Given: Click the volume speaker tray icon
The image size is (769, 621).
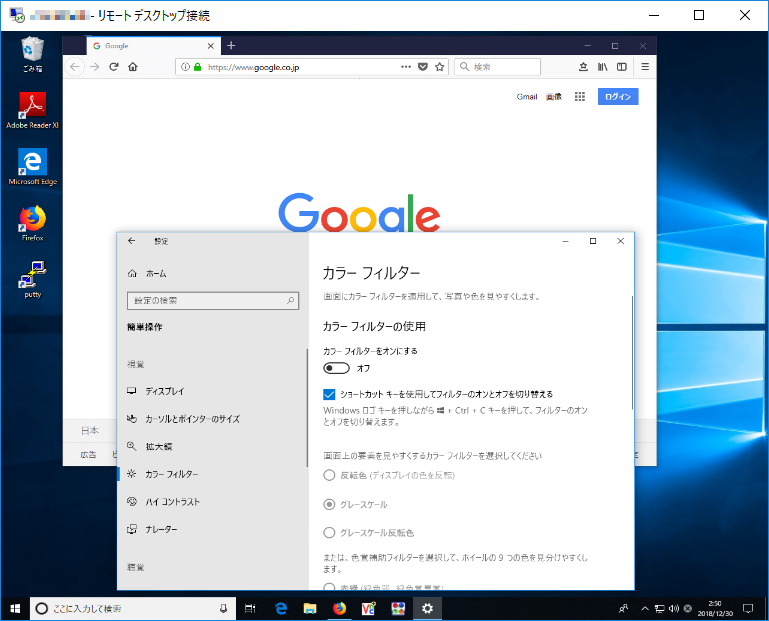Looking at the screenshot, I should pyautogui.click(x=674, y=609).
